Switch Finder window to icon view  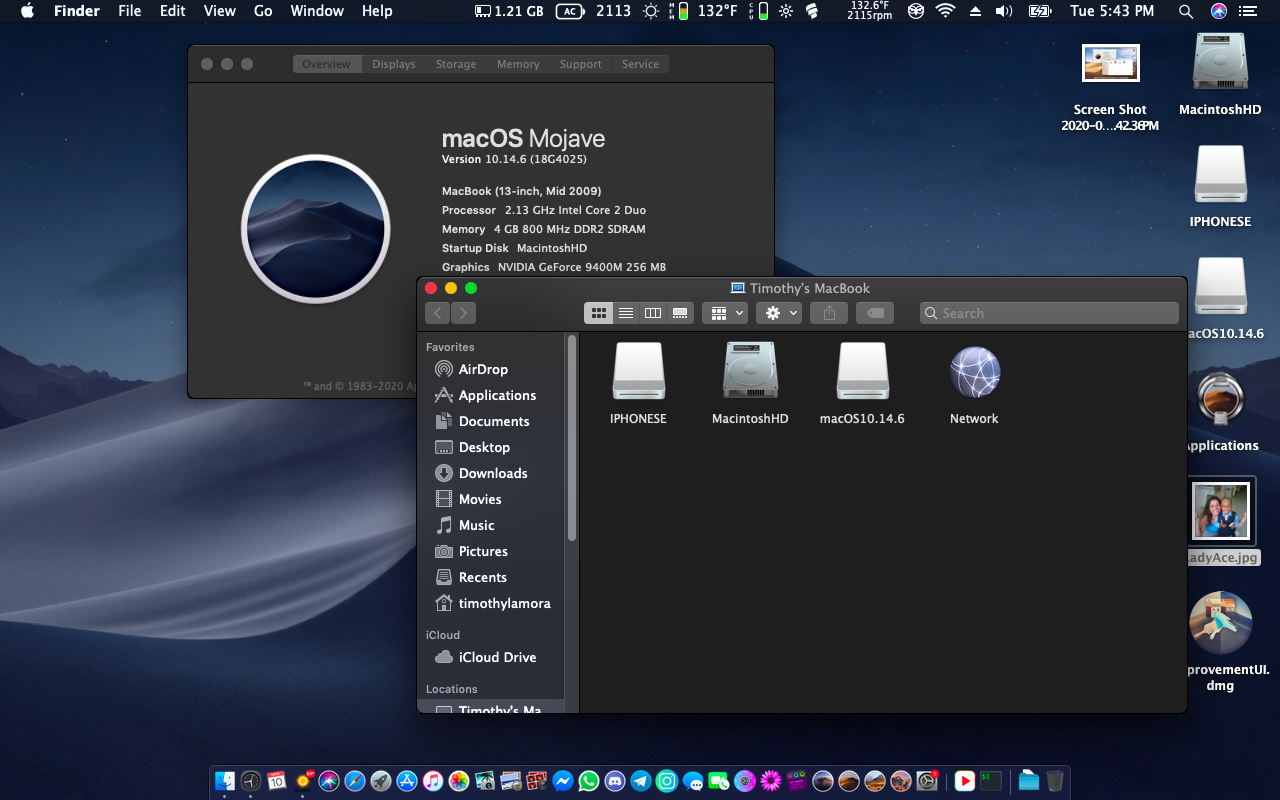598,313
